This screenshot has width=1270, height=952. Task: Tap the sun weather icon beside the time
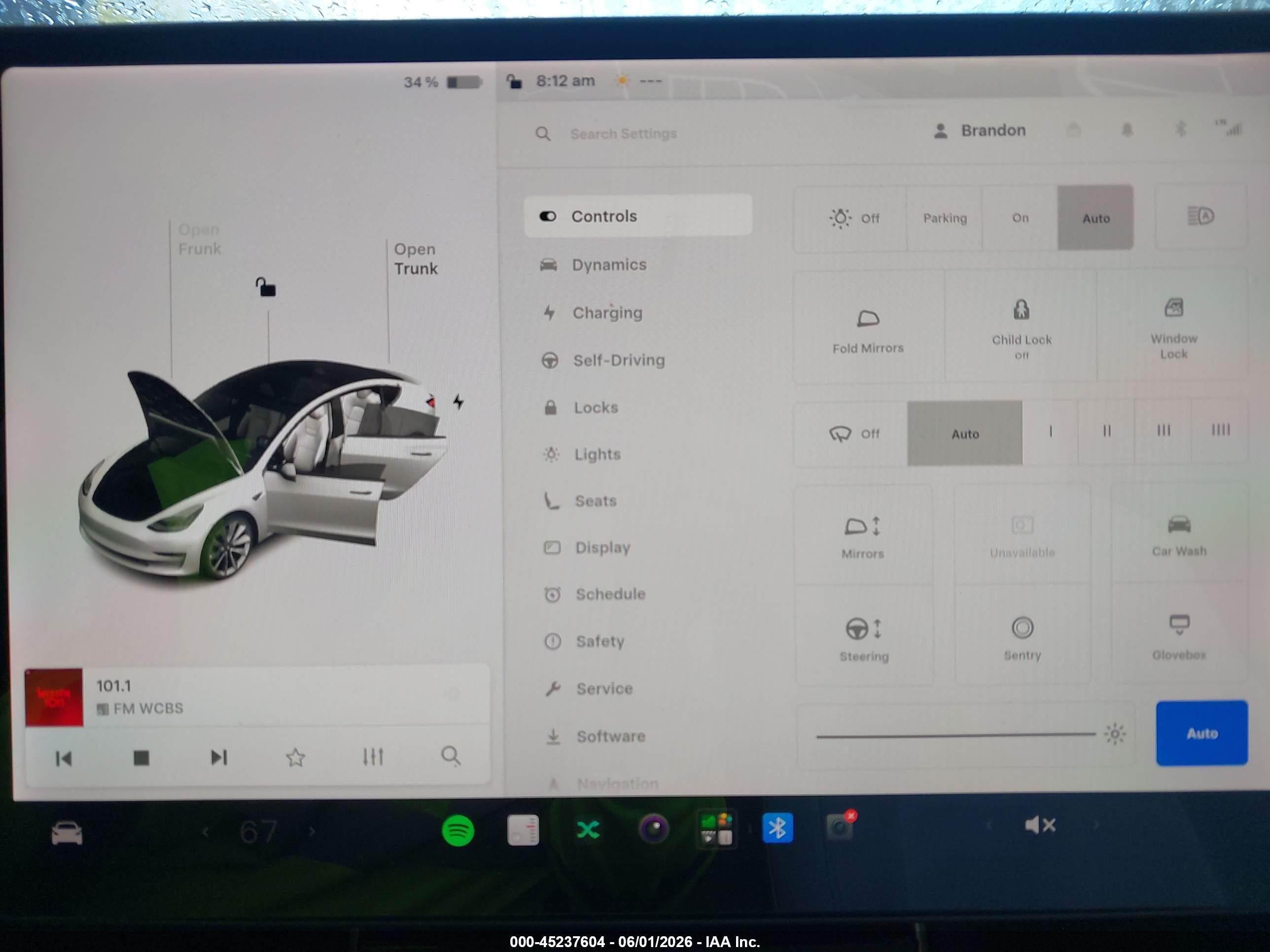point(622,81)
